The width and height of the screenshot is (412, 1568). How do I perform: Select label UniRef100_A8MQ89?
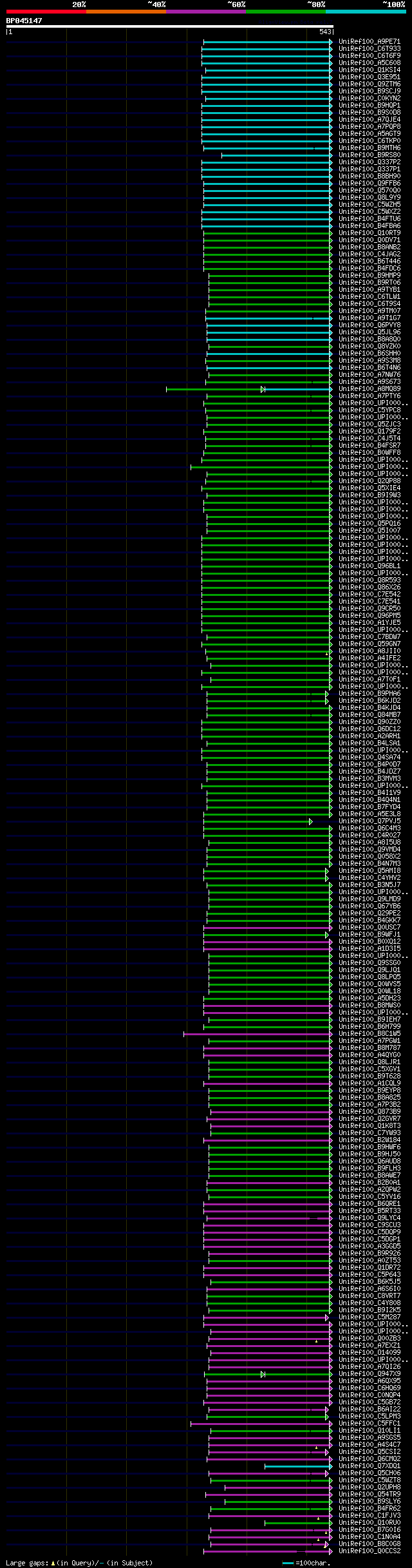(x=370, y=389)
